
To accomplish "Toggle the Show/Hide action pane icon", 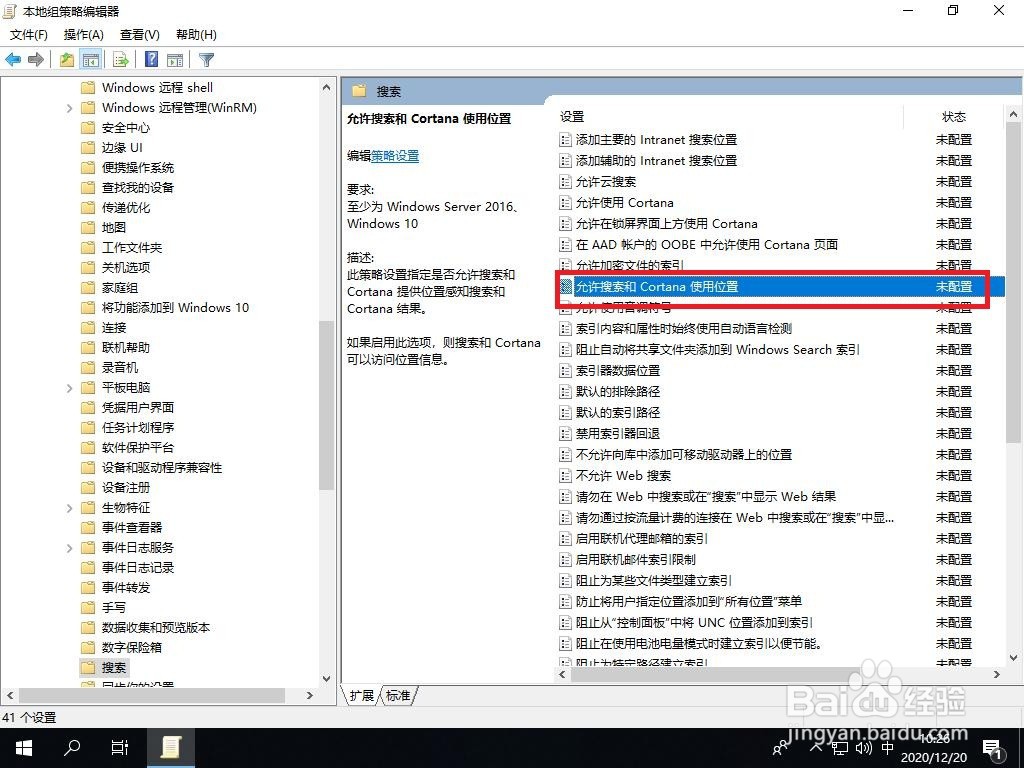I will 175,60.
